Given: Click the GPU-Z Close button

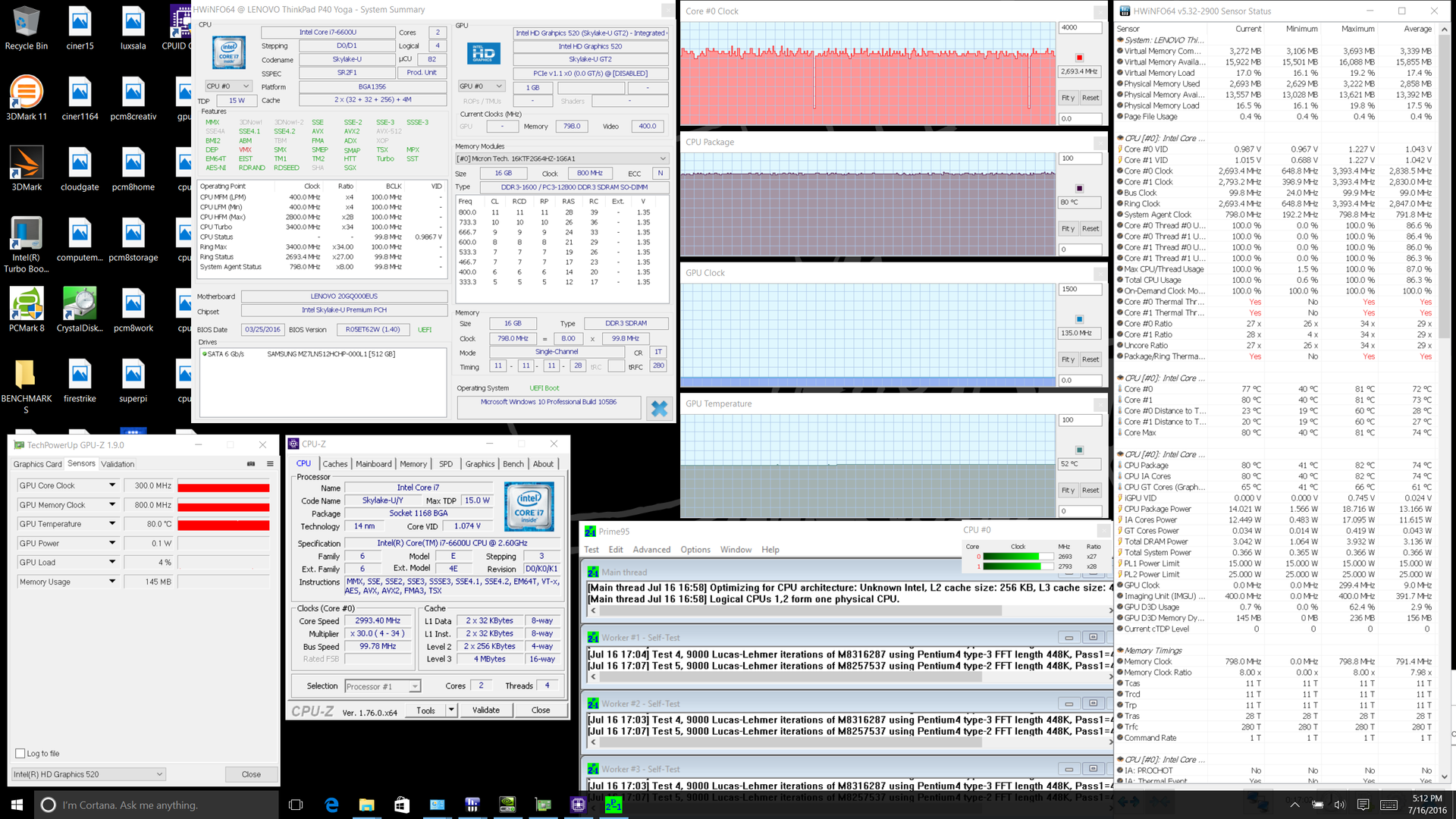Looking at the screenshot, I should point(251,774).
